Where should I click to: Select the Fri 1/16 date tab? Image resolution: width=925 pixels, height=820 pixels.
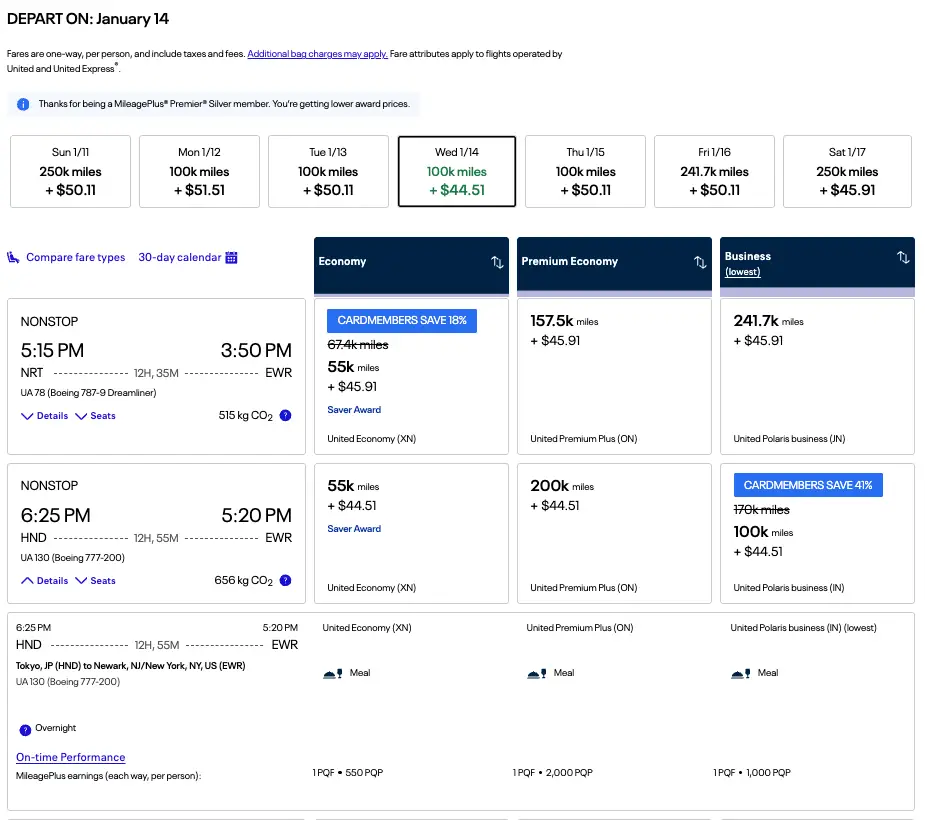coord(714,172)
